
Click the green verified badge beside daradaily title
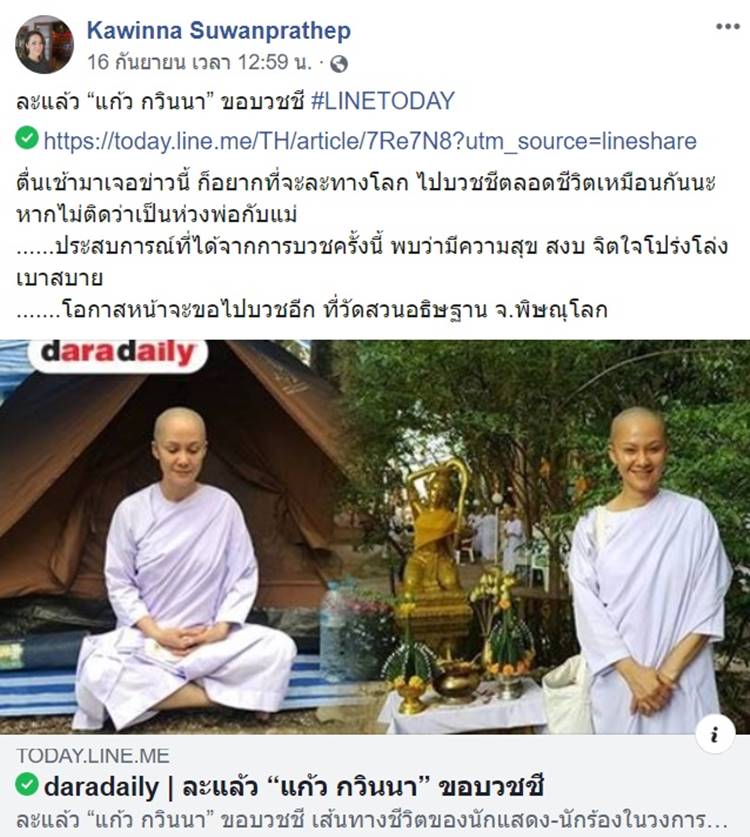point(27,785)
